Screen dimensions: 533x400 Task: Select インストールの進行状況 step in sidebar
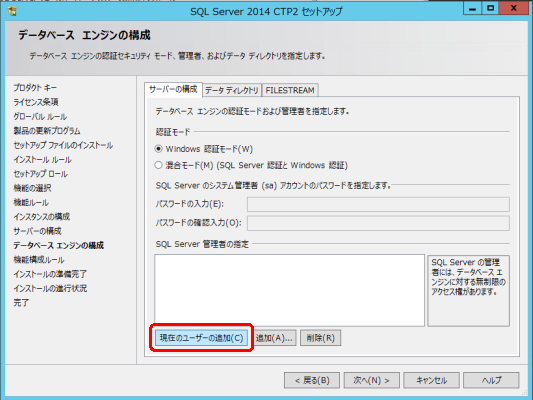tap(50, 289)
